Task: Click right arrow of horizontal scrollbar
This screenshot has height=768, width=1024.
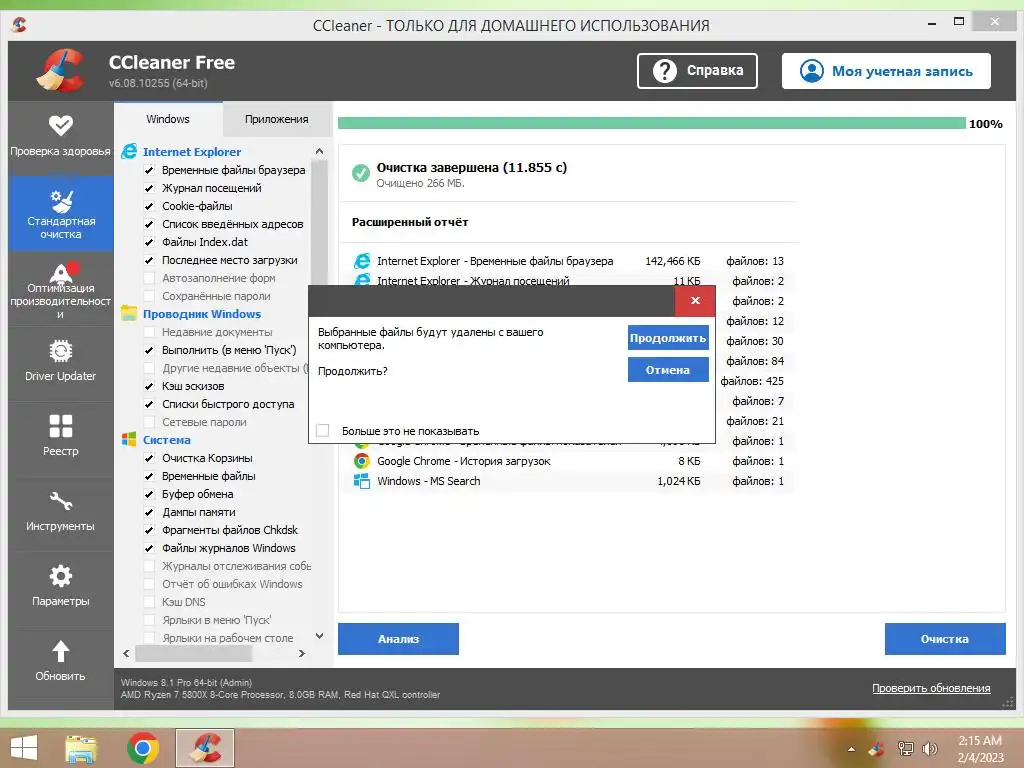Action: (302, 653)
